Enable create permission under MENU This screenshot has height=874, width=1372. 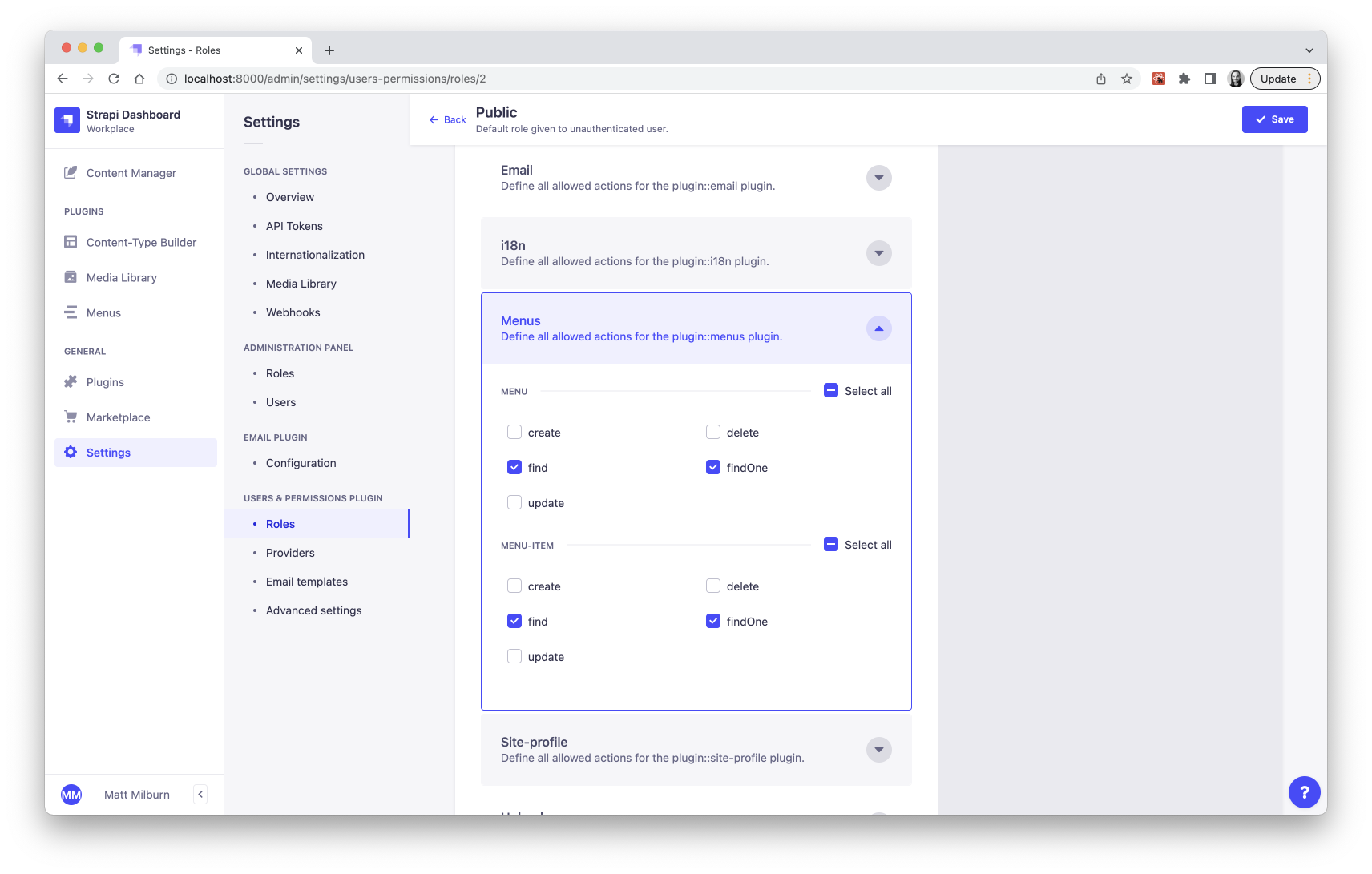click(x=514, y=433)
